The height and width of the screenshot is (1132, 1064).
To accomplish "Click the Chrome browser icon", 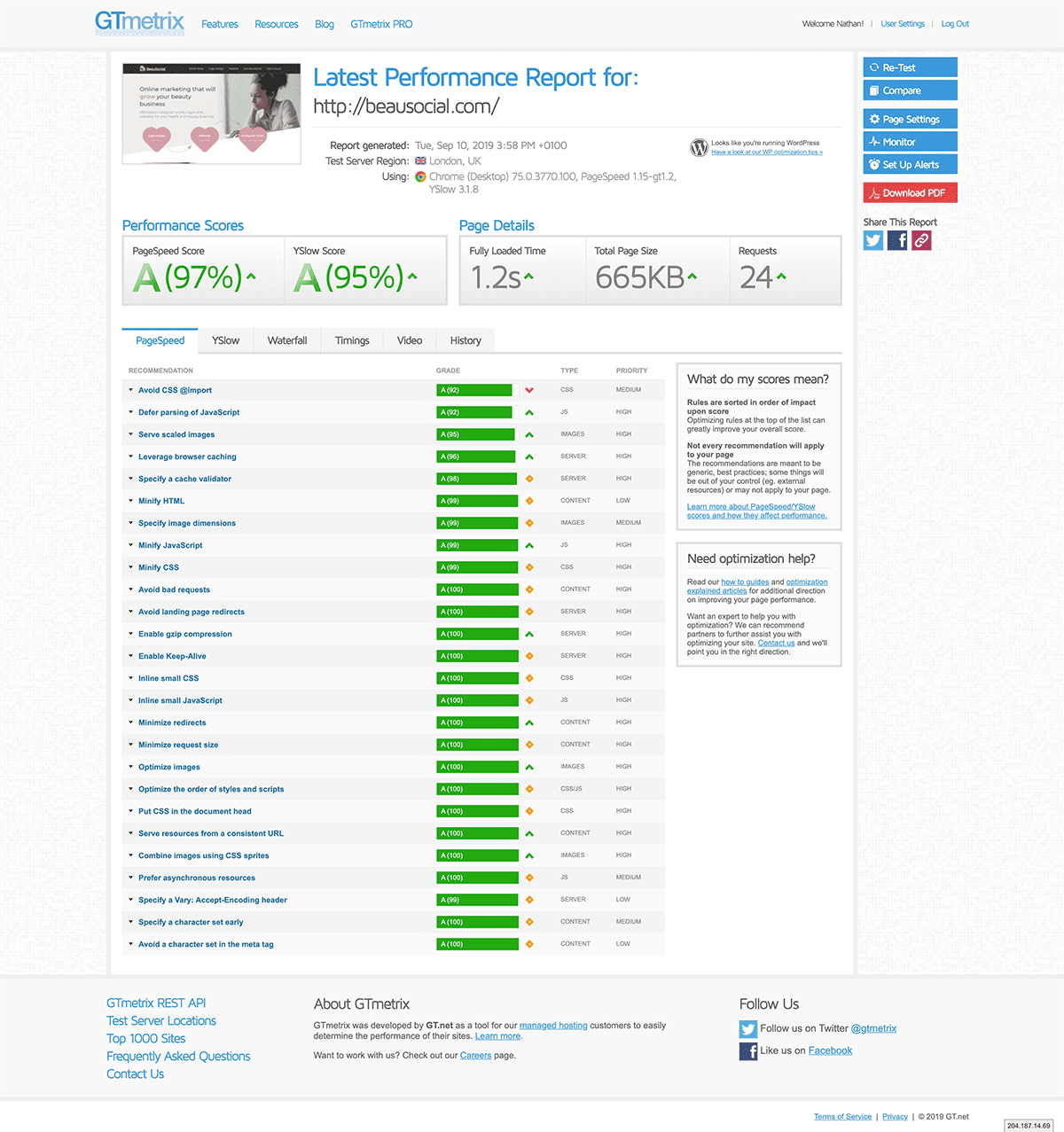I will click(420, 176).
